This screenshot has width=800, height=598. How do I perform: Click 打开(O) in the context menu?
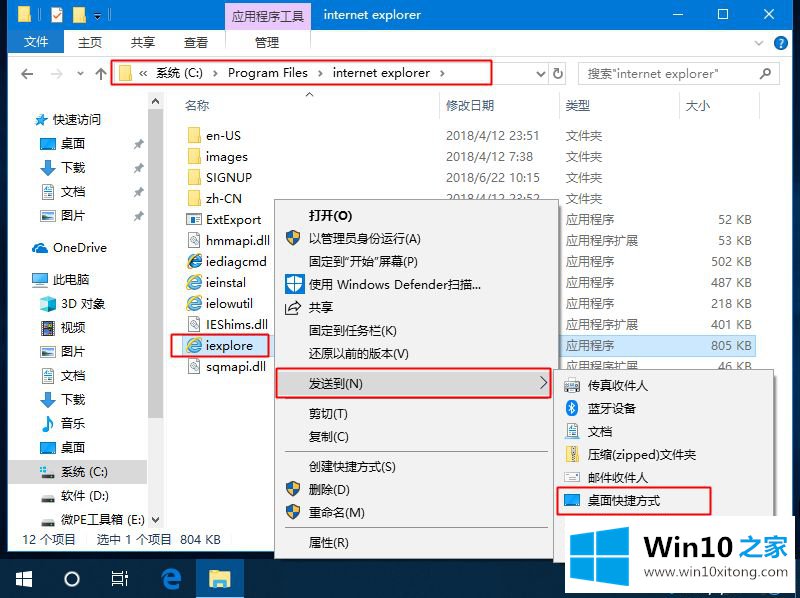414,215
